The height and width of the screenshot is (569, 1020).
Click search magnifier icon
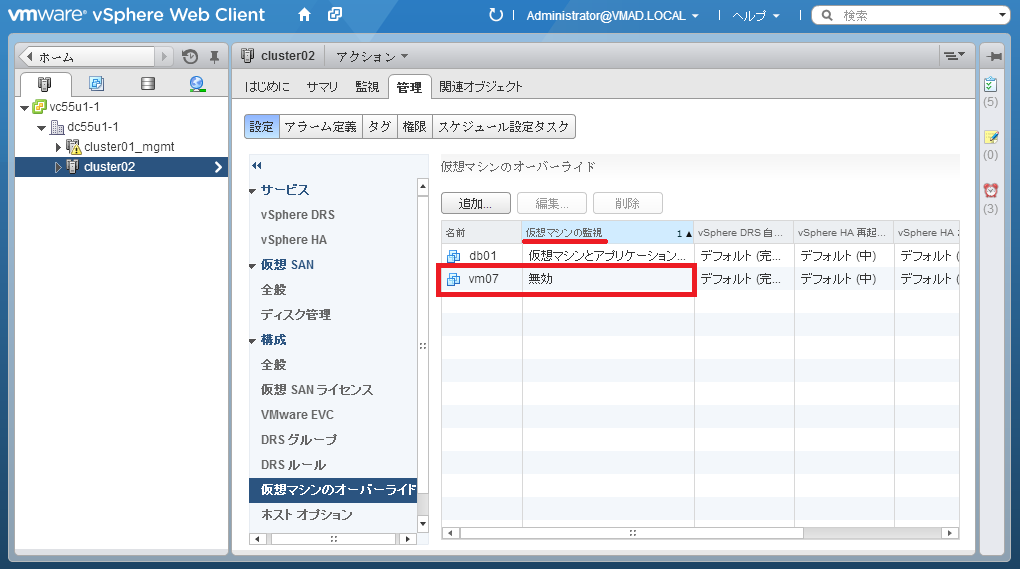[x=827, y=15]
